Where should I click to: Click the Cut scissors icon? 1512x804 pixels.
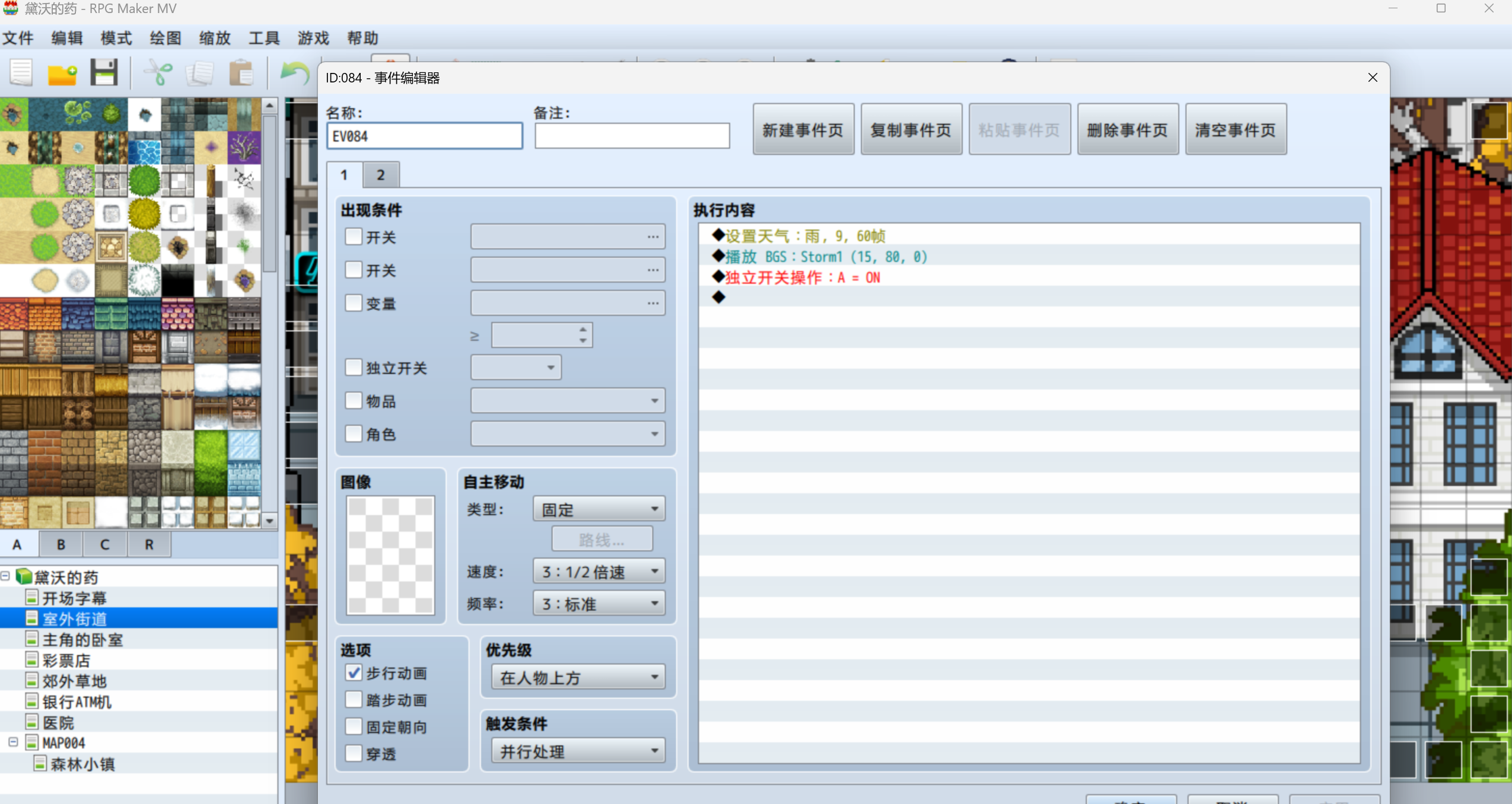pos(158,74)
